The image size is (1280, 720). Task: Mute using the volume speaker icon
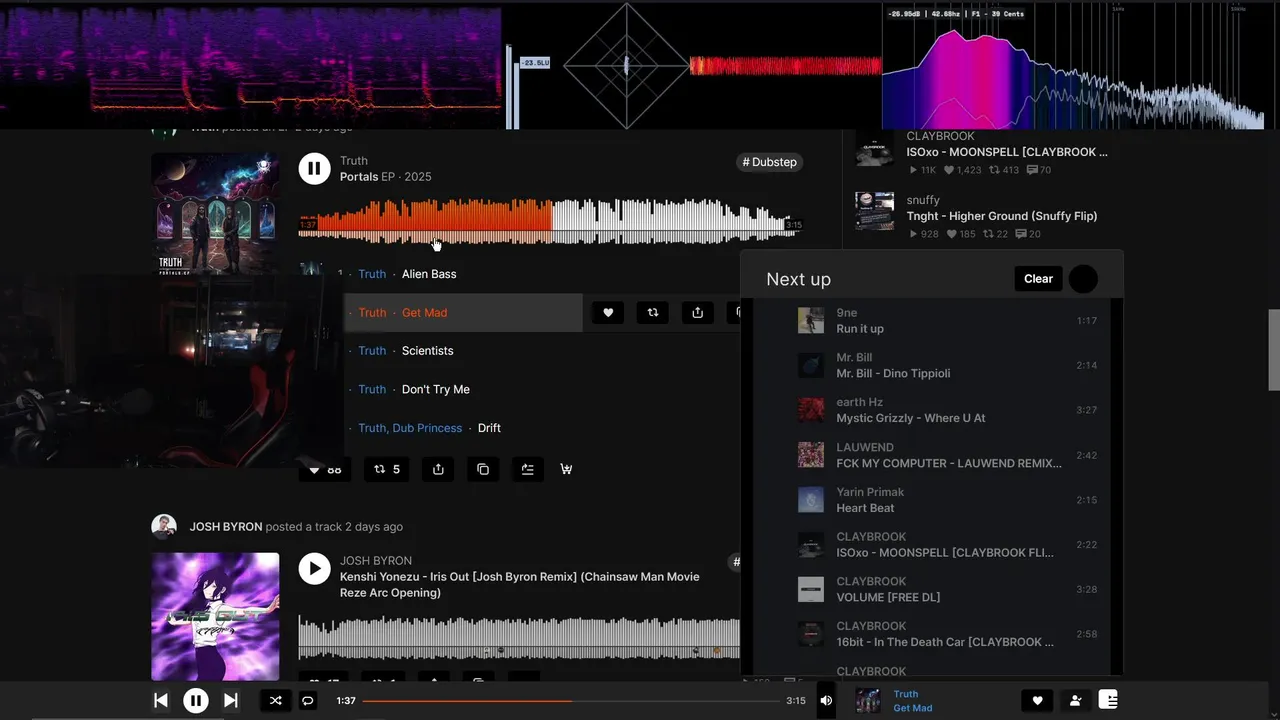pos(826,701)
